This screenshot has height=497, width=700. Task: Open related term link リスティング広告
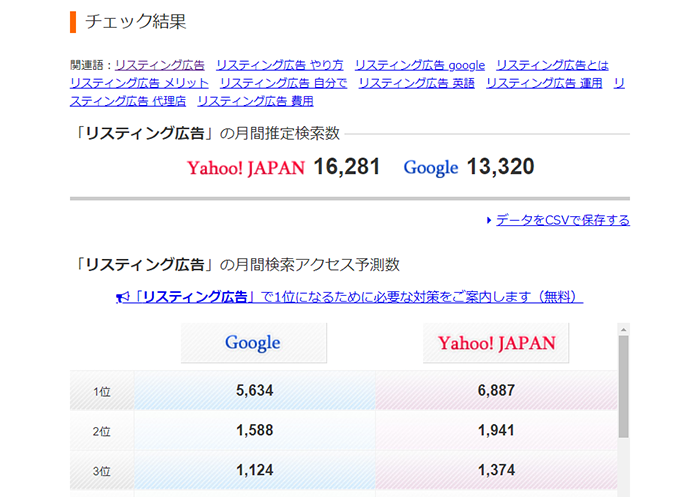click(x=159, y=65)
